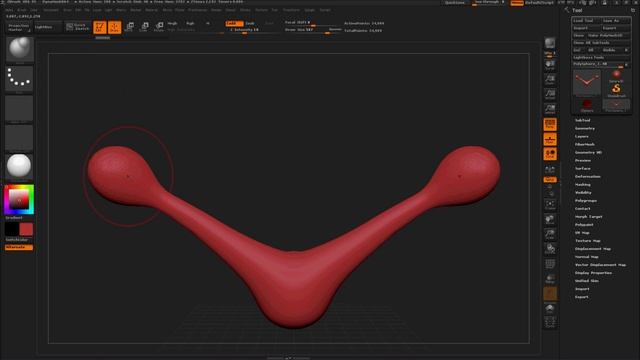Screen dimensions: 640x360
Task: Expand the Morph Target section
Action: pyautogui.click(x=588, y=216)
